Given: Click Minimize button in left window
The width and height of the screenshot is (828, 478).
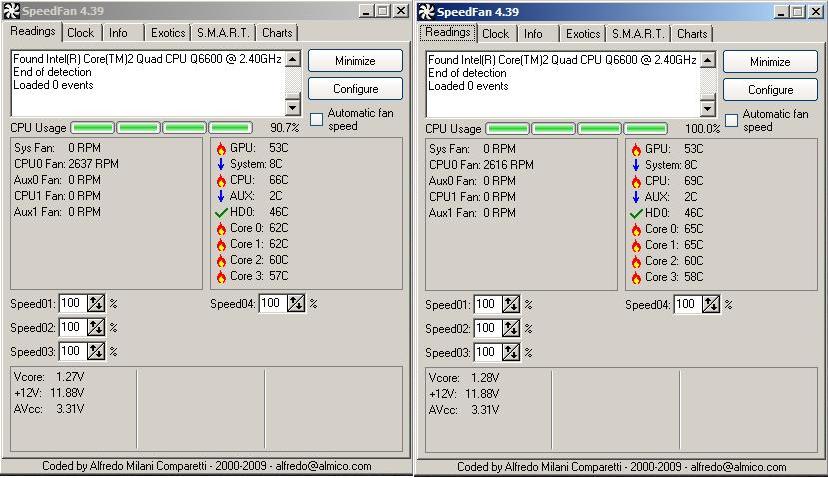Looking at the screenshot, I should point(355,61).
